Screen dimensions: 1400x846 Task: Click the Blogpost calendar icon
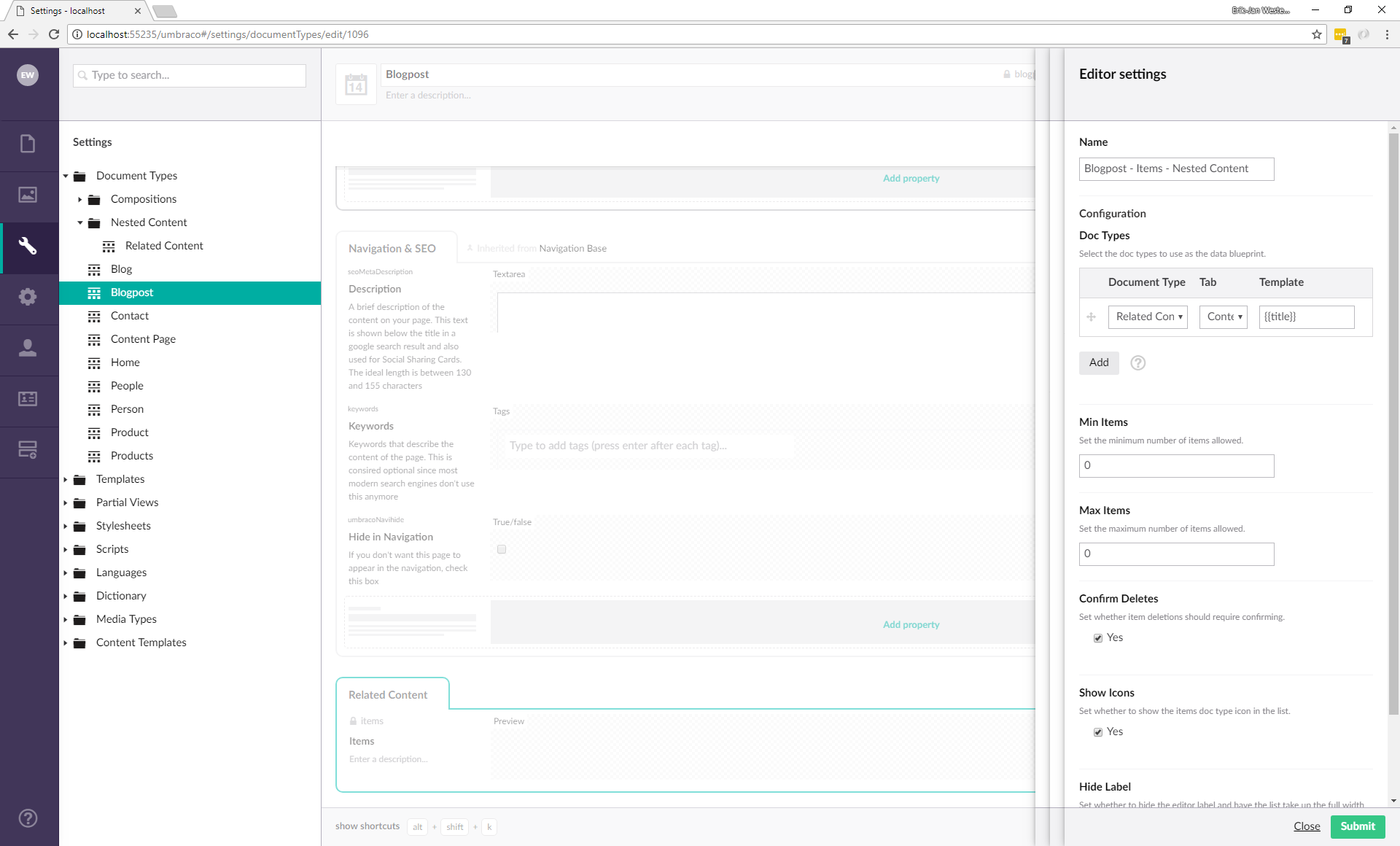[356, 85]
